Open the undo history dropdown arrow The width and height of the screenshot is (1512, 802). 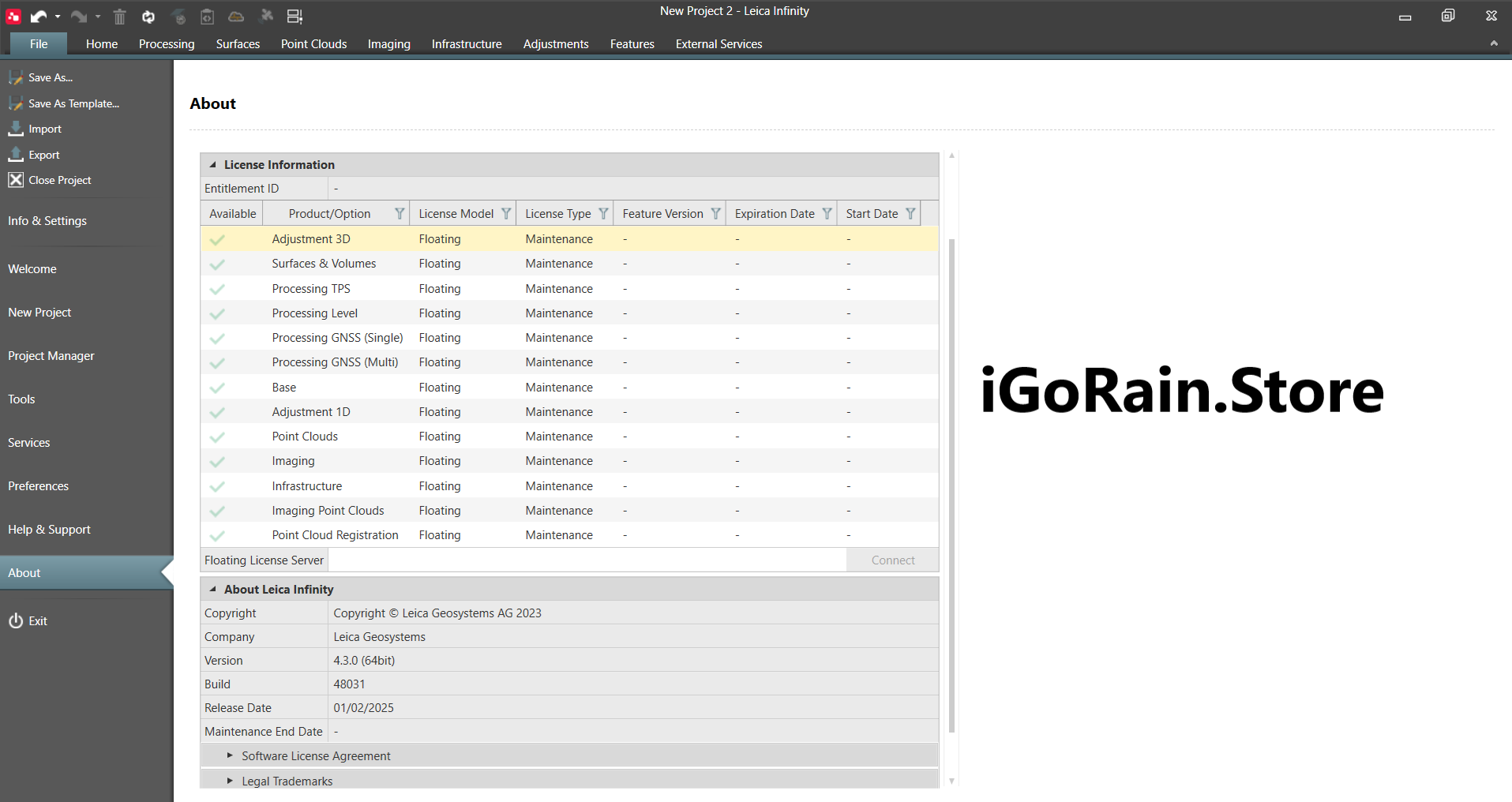58,17
